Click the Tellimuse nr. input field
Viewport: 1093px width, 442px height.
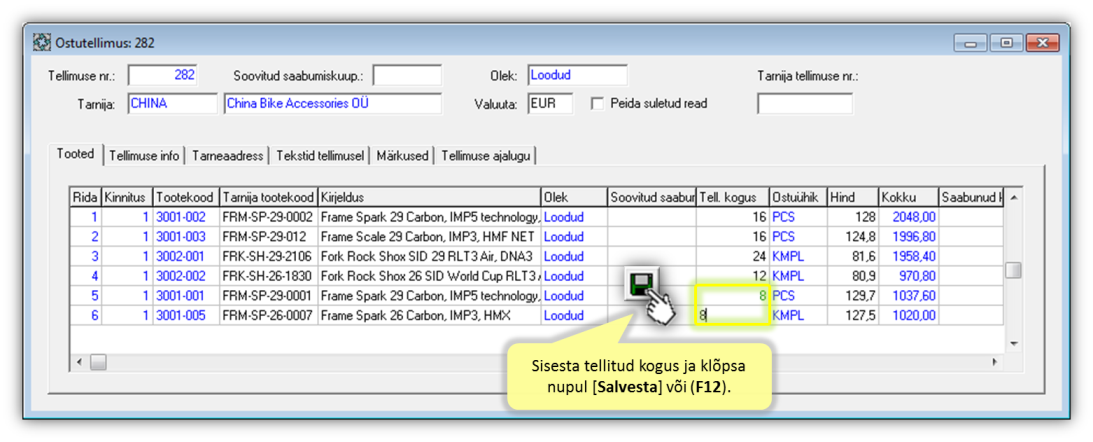click(x=163, y=75)
